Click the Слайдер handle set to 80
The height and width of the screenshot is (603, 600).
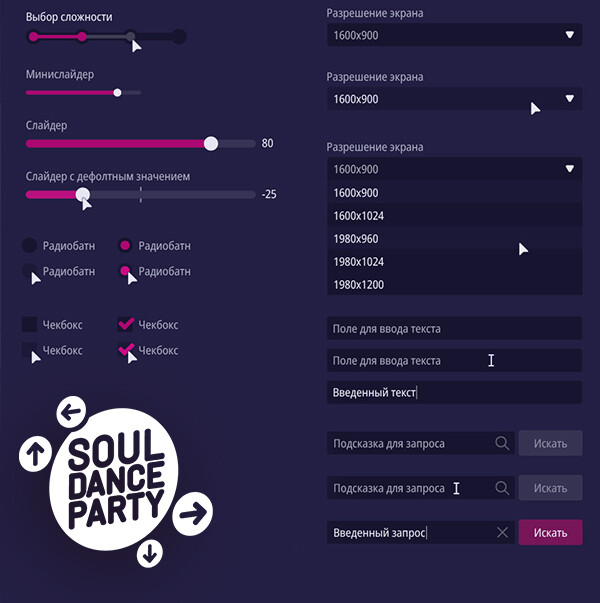(211, 143)
